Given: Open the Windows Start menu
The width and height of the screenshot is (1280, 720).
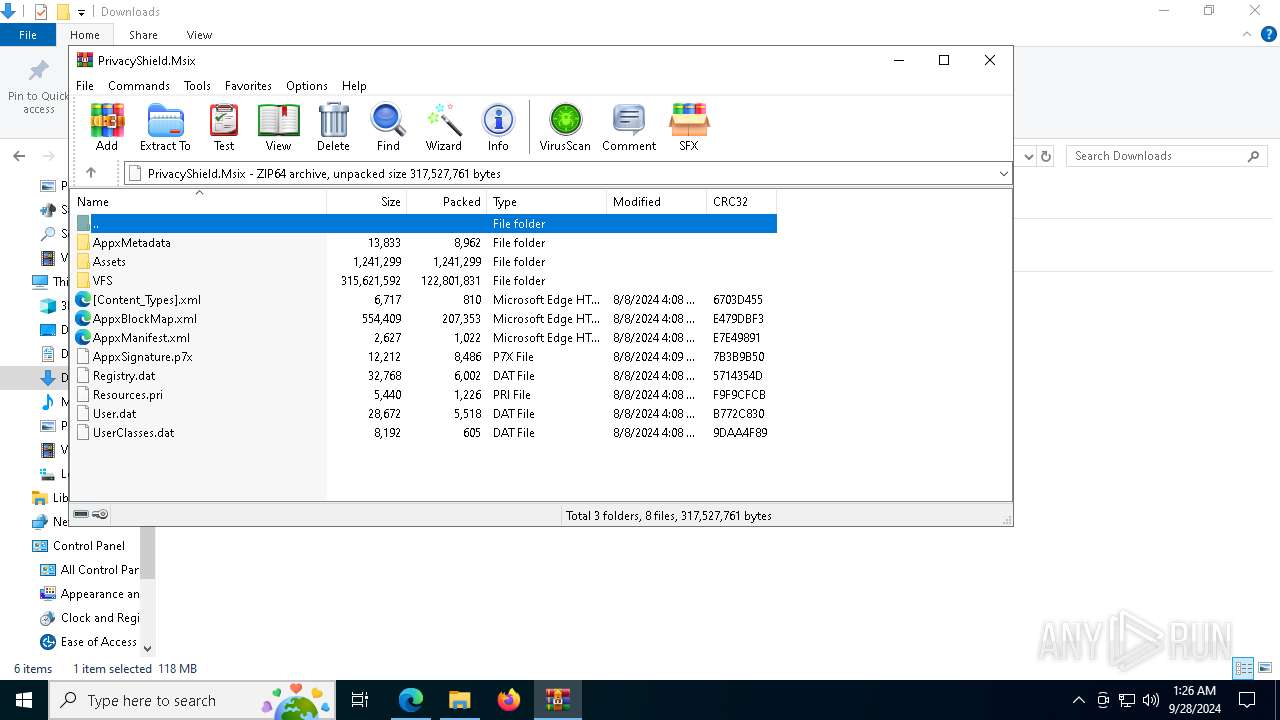Looking at the screenshot, I should [x=24, y=700].
